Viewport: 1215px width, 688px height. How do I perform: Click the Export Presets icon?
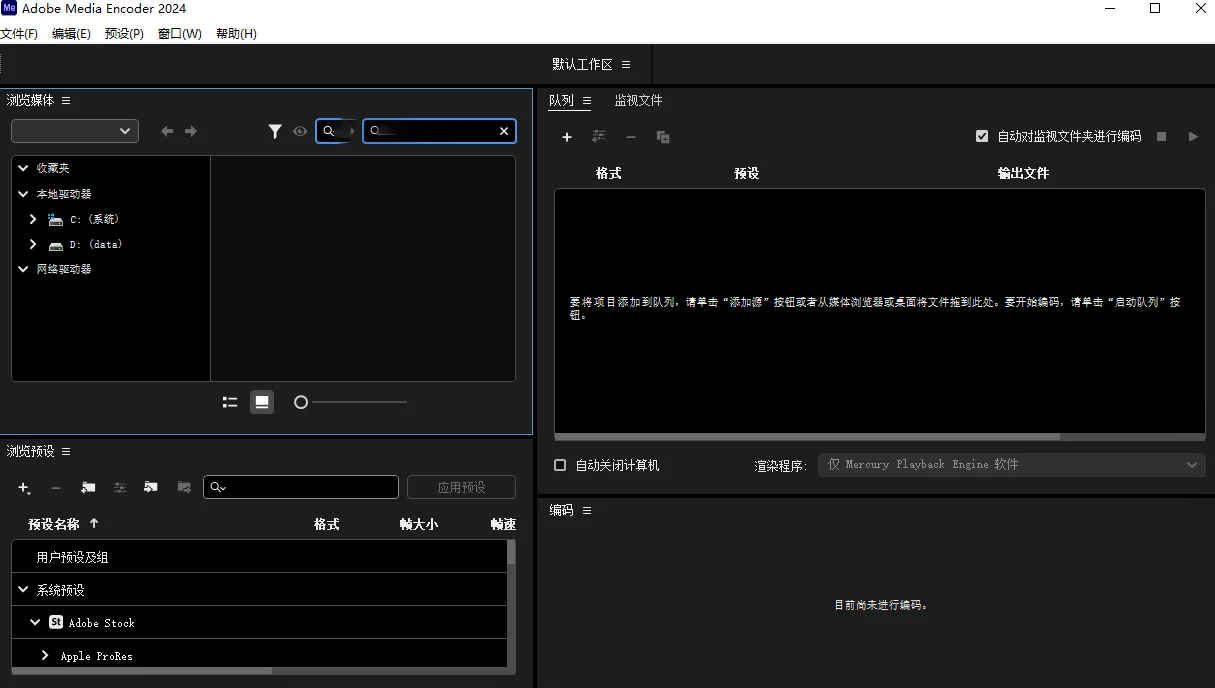point(184,487)
